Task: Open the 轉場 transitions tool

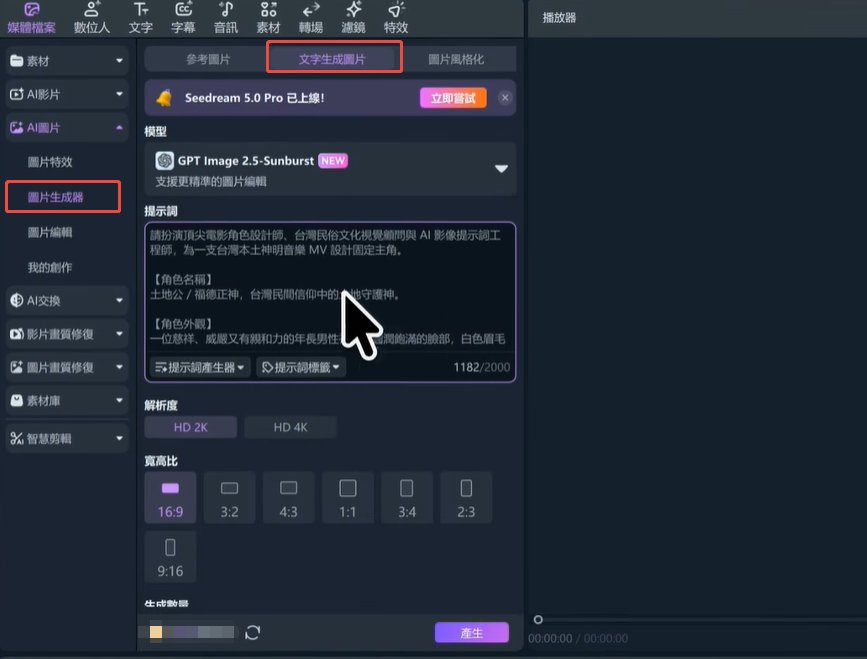Action: [x=311, y=18]
